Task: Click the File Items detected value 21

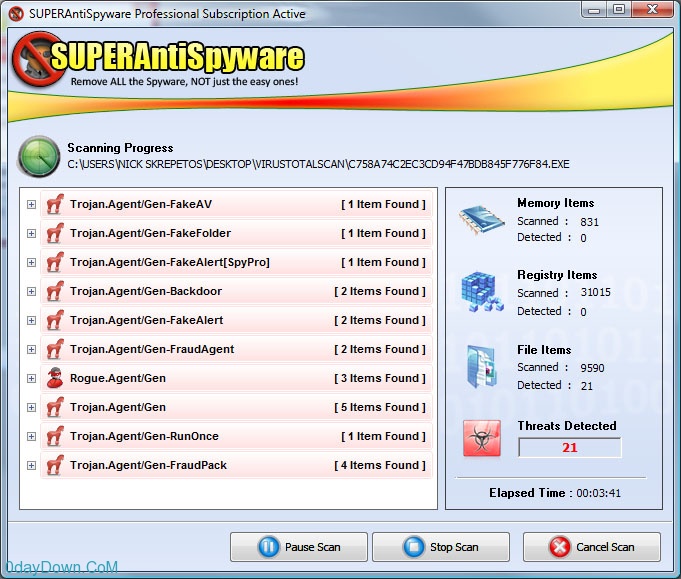Action: point(587,386)
